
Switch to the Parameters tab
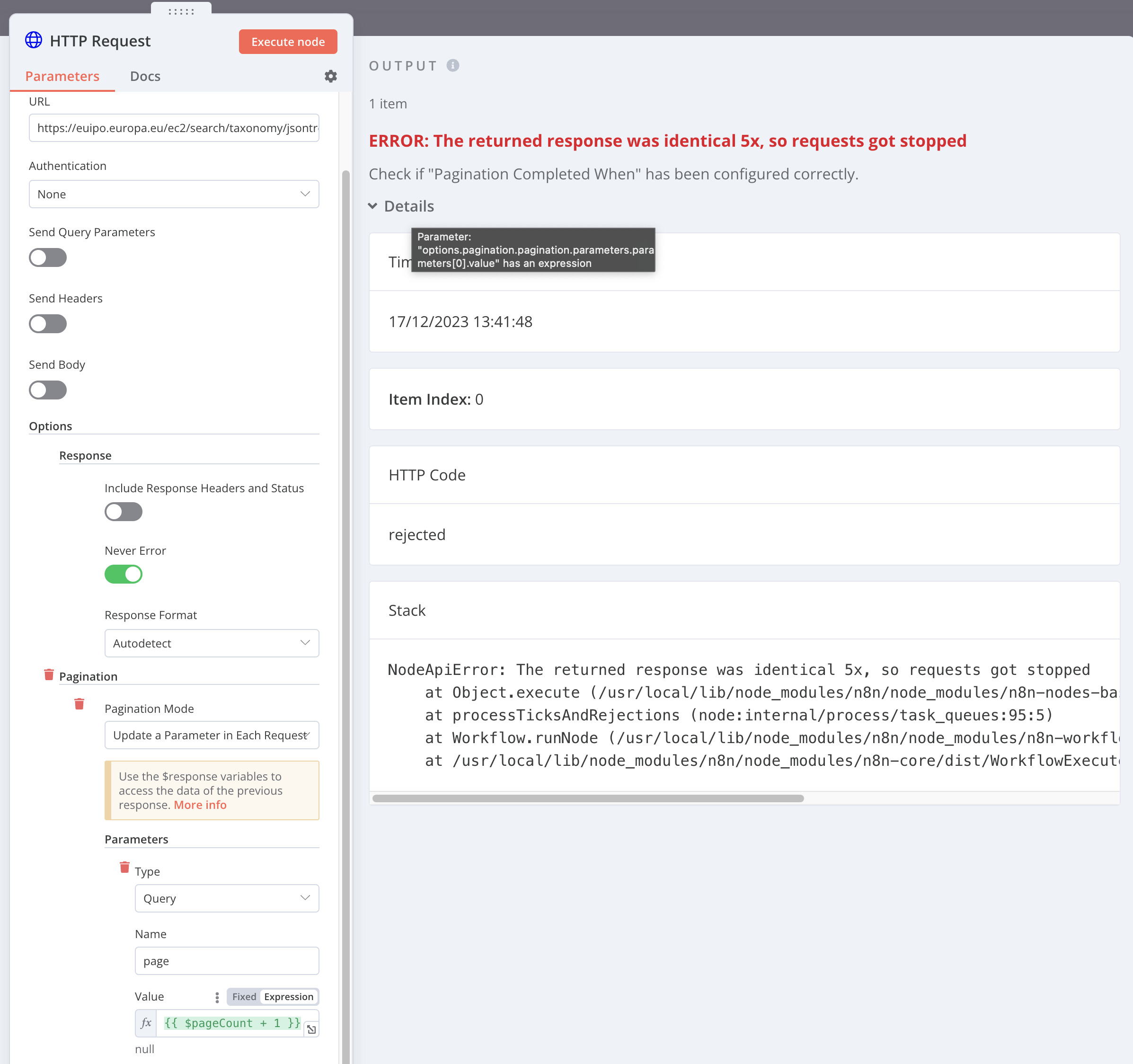pyautogui.click(x=62, y=76)
